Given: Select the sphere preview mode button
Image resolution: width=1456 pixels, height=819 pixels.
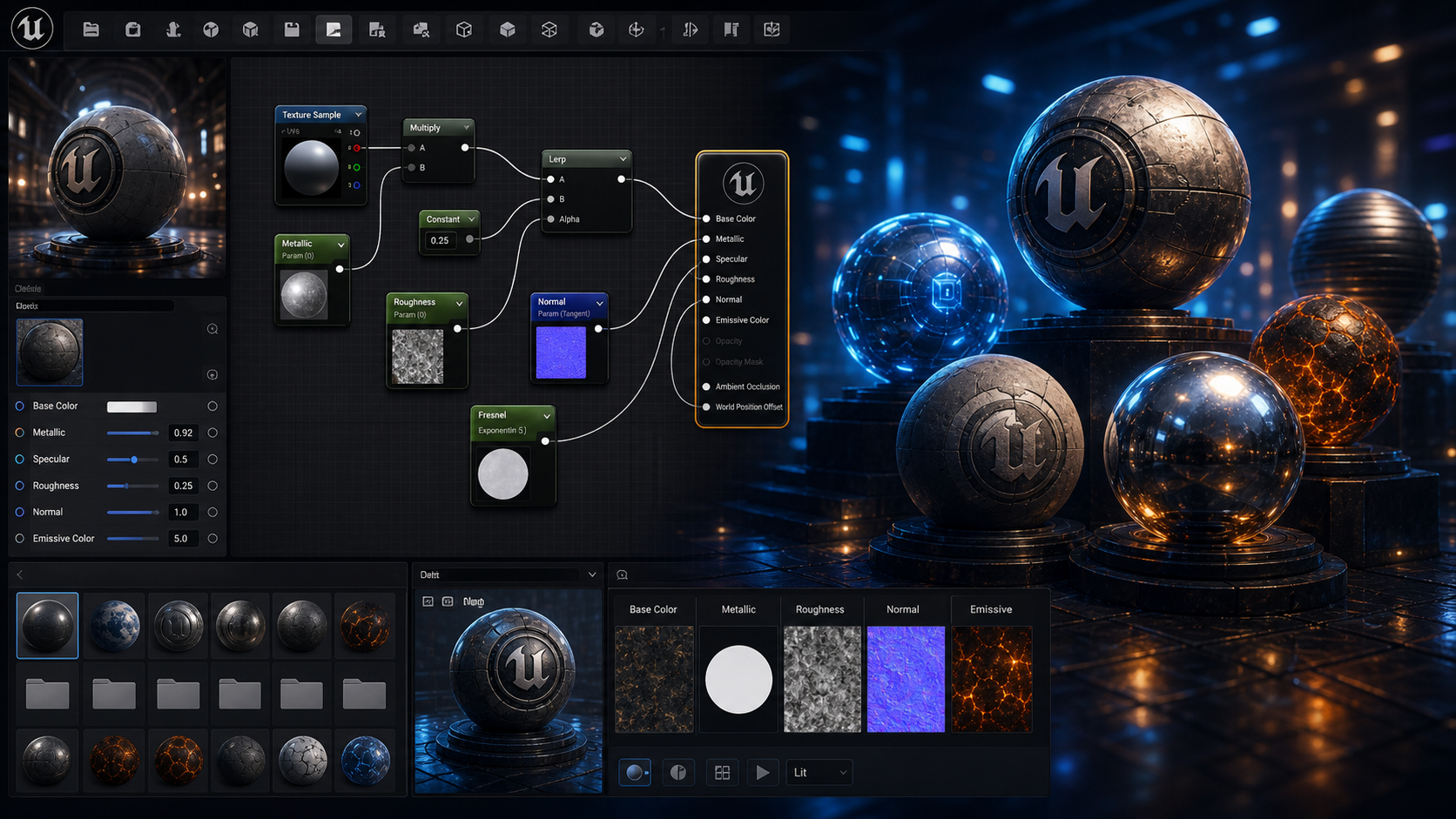Looking at the screenshot, I should 635,772.
